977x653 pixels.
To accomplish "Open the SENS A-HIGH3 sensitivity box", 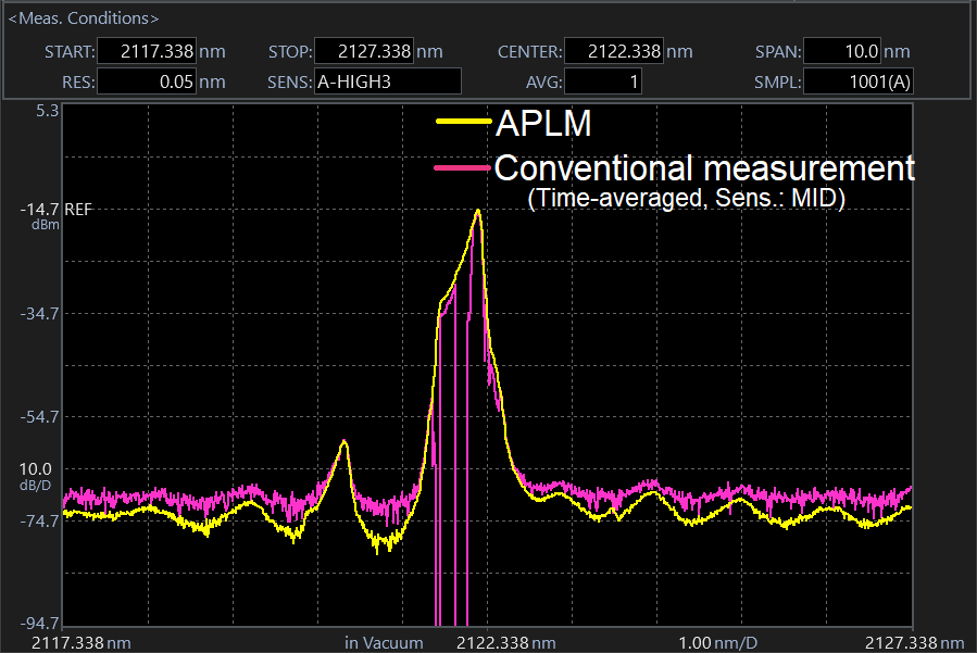I will tap(387, 82).
